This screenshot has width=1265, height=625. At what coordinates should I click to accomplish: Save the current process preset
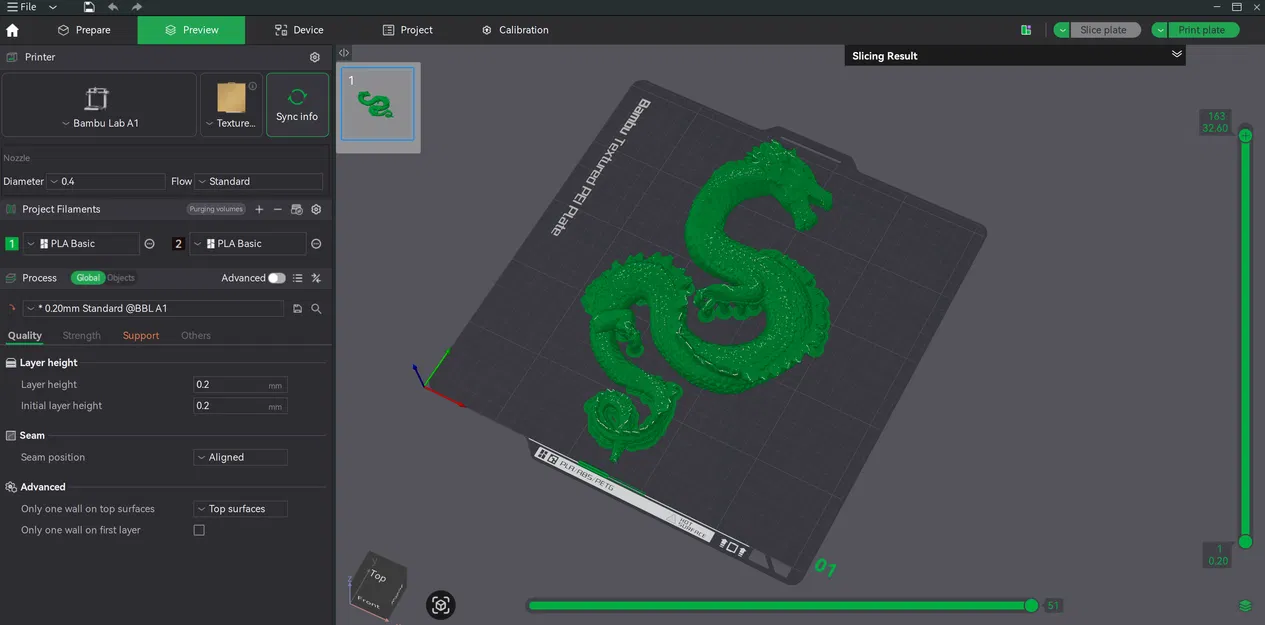[x=297, y=309]
